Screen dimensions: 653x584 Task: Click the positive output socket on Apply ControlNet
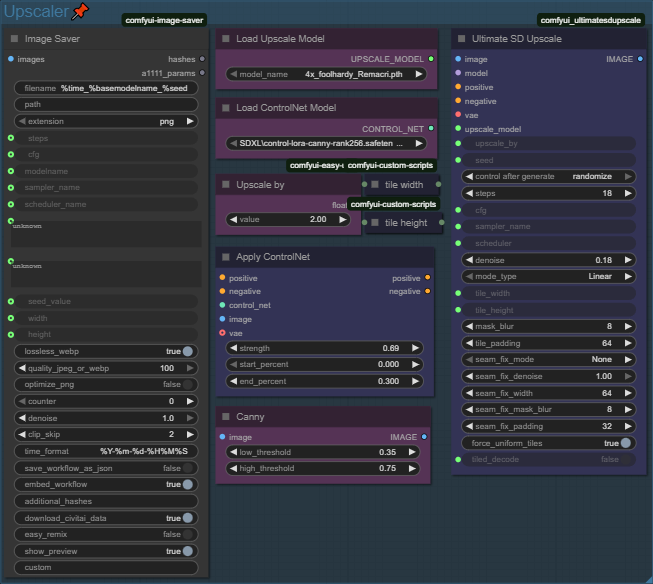[x=428, y=277]
